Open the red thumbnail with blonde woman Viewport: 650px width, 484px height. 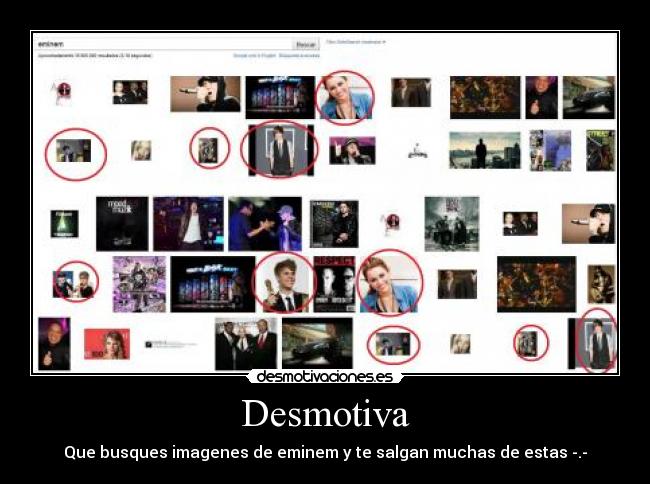107,344
